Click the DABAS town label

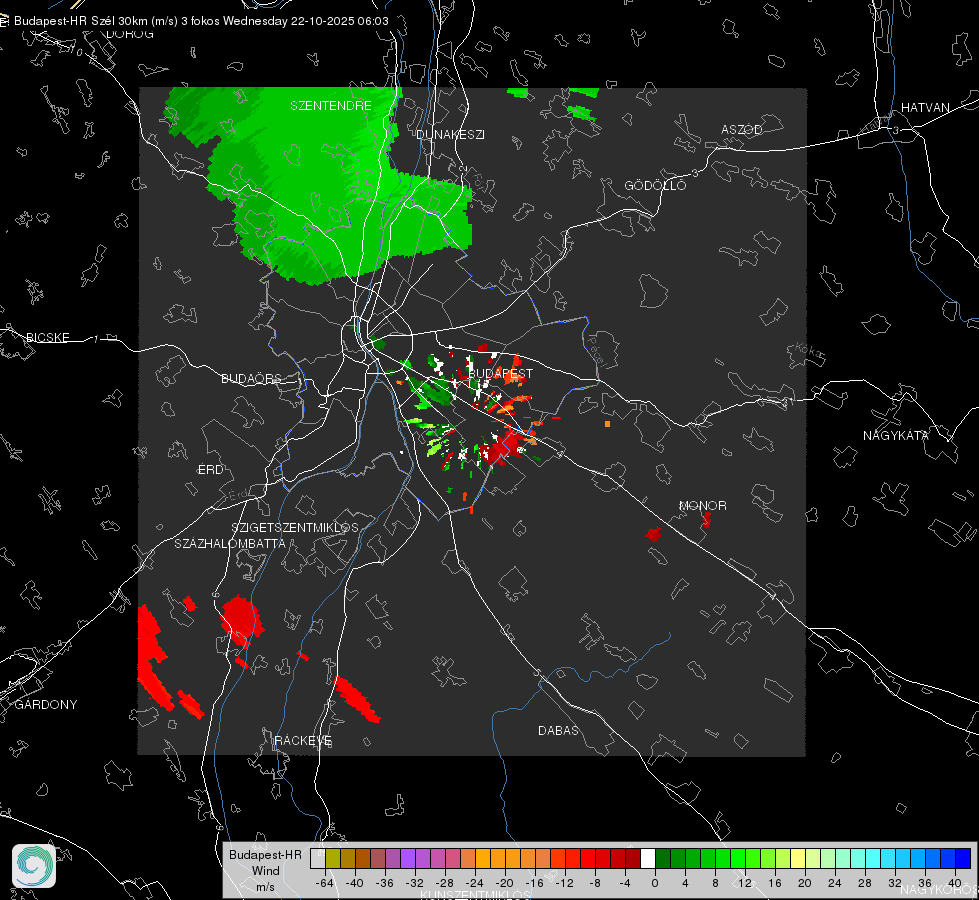click(x=558, y=730)
